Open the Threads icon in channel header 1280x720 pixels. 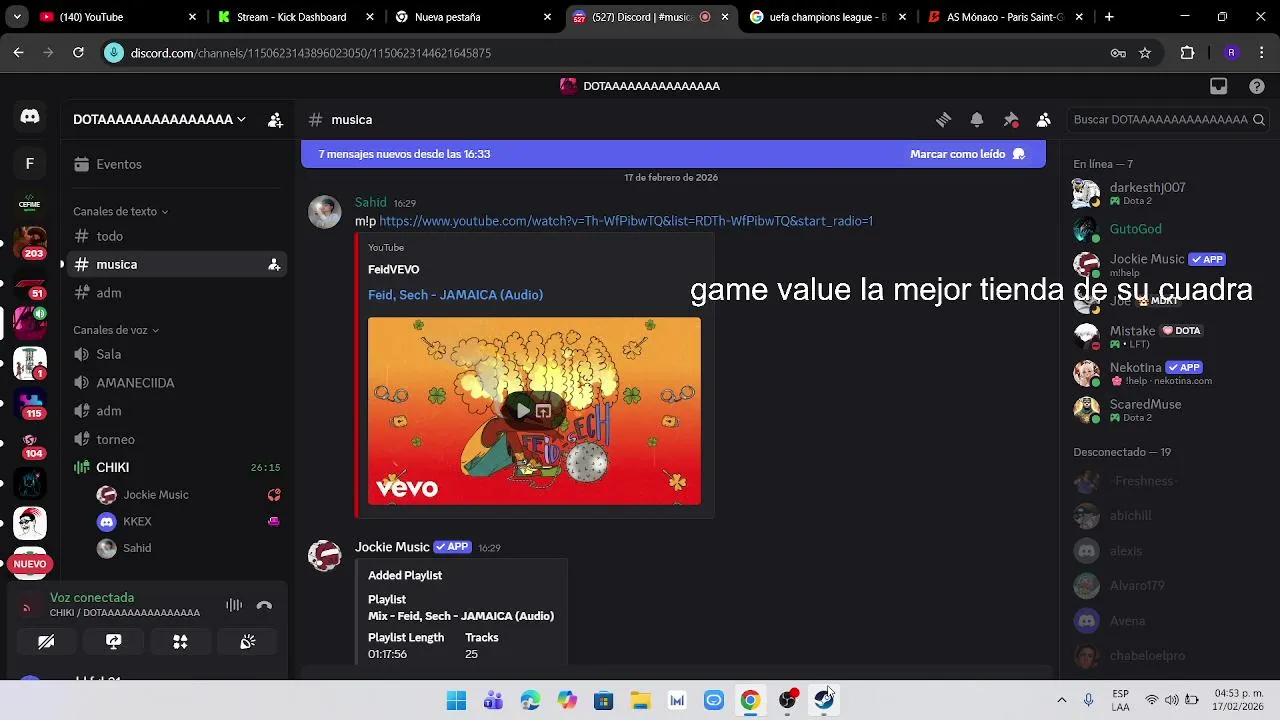tap(943, 120)
